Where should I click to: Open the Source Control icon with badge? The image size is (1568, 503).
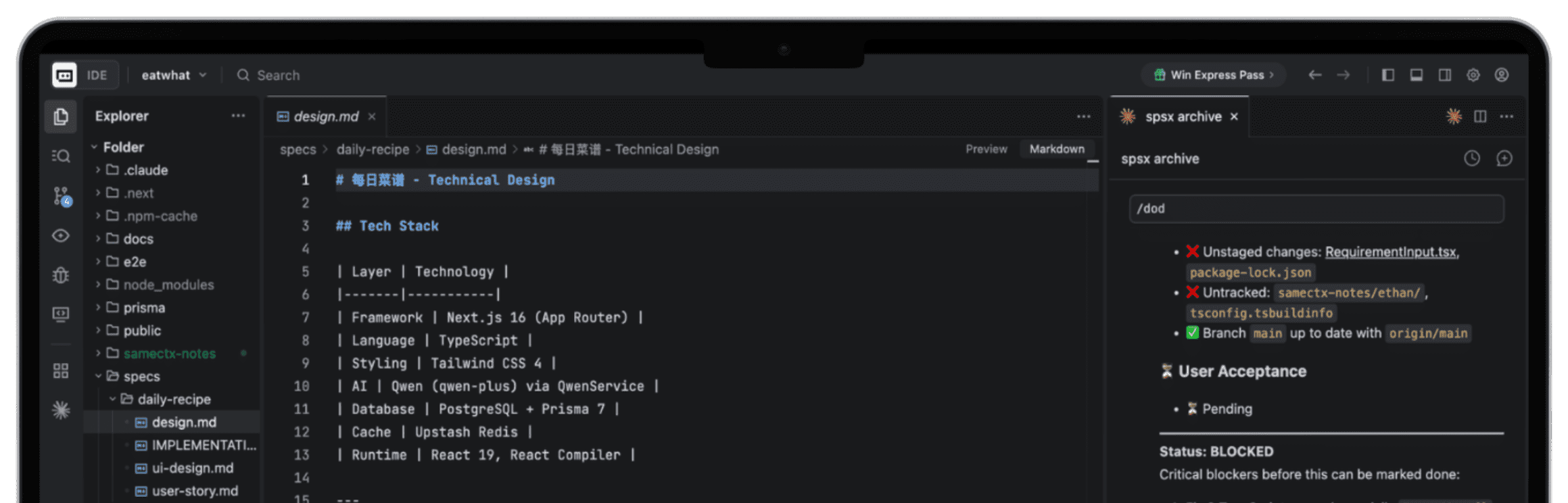[62, 197]
